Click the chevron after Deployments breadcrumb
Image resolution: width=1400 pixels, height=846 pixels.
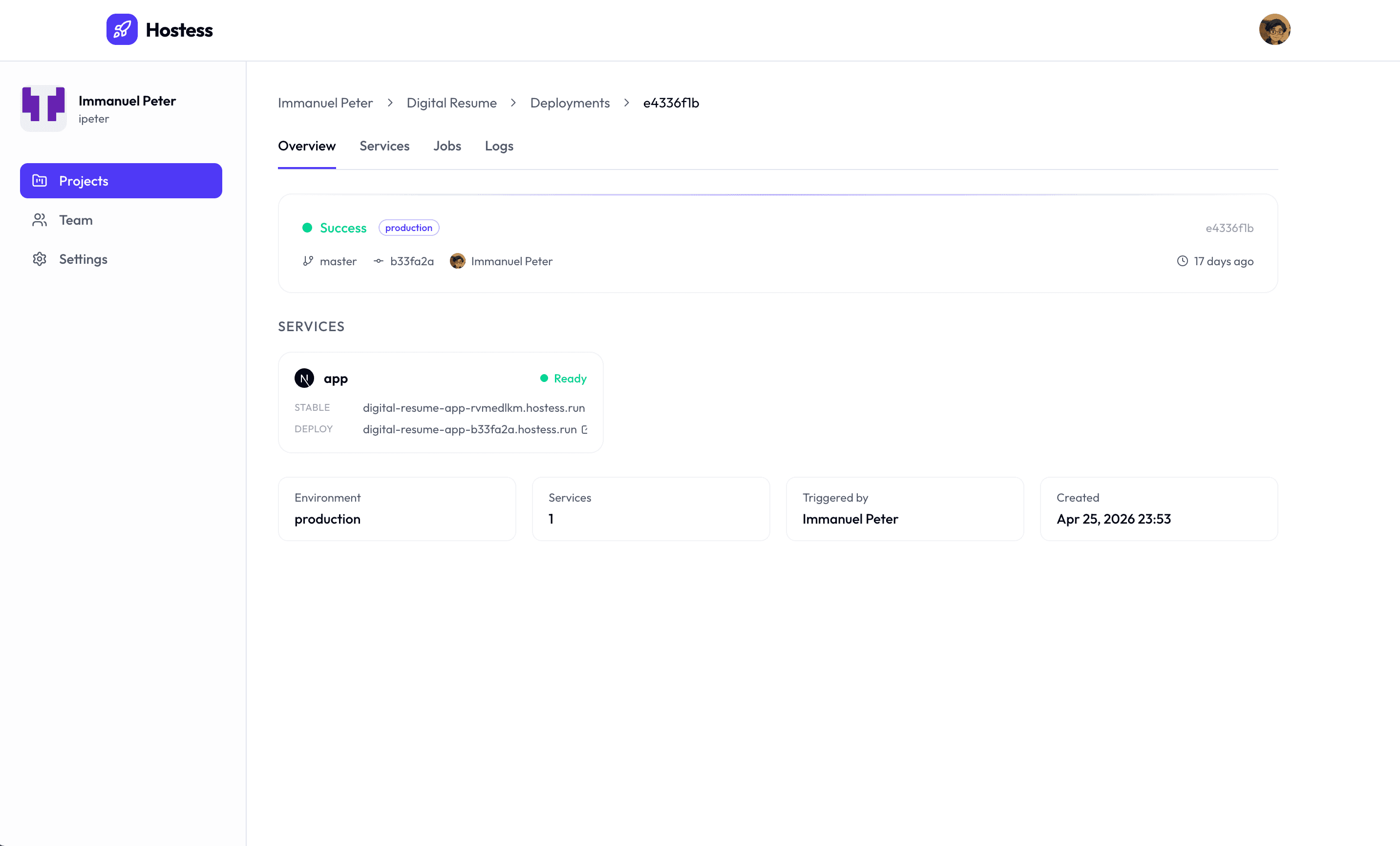point(627,103)
